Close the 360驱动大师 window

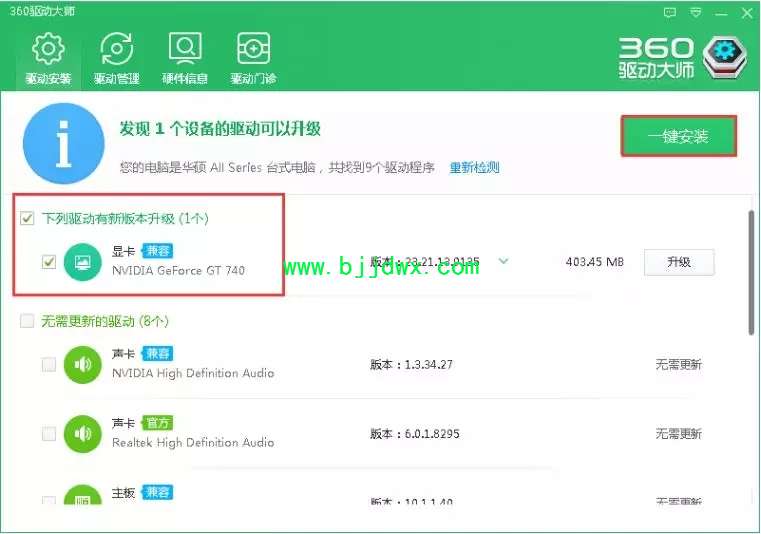coord(747,13)
